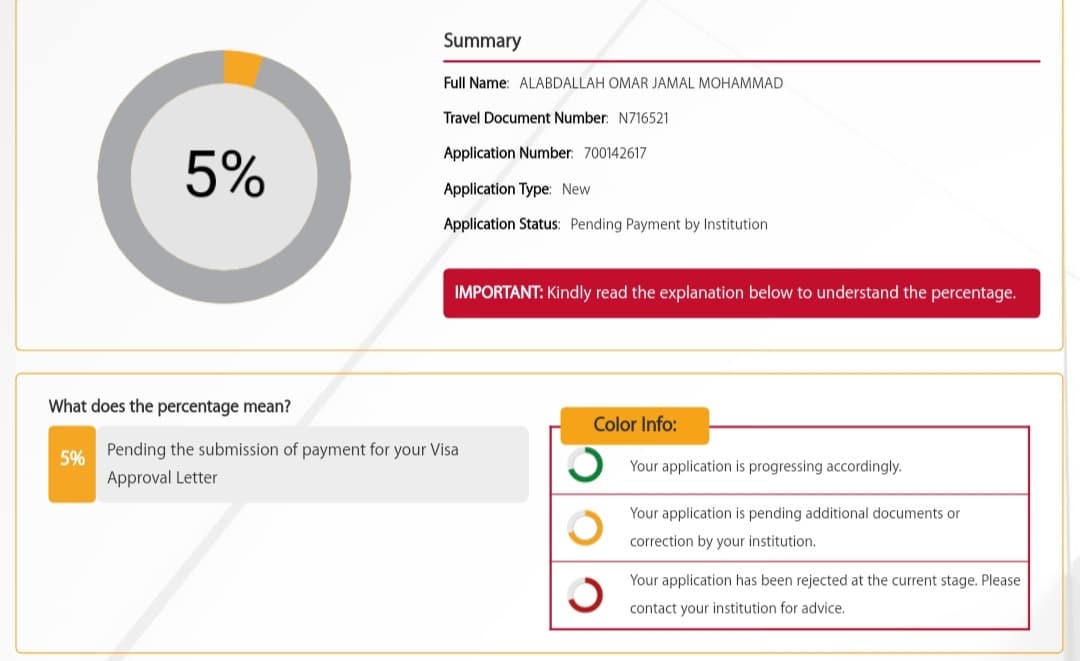The width and height of the screenshot is (1080, 661).
Task: Click the travel document number N716521
Action: click(x=643, y=118)
